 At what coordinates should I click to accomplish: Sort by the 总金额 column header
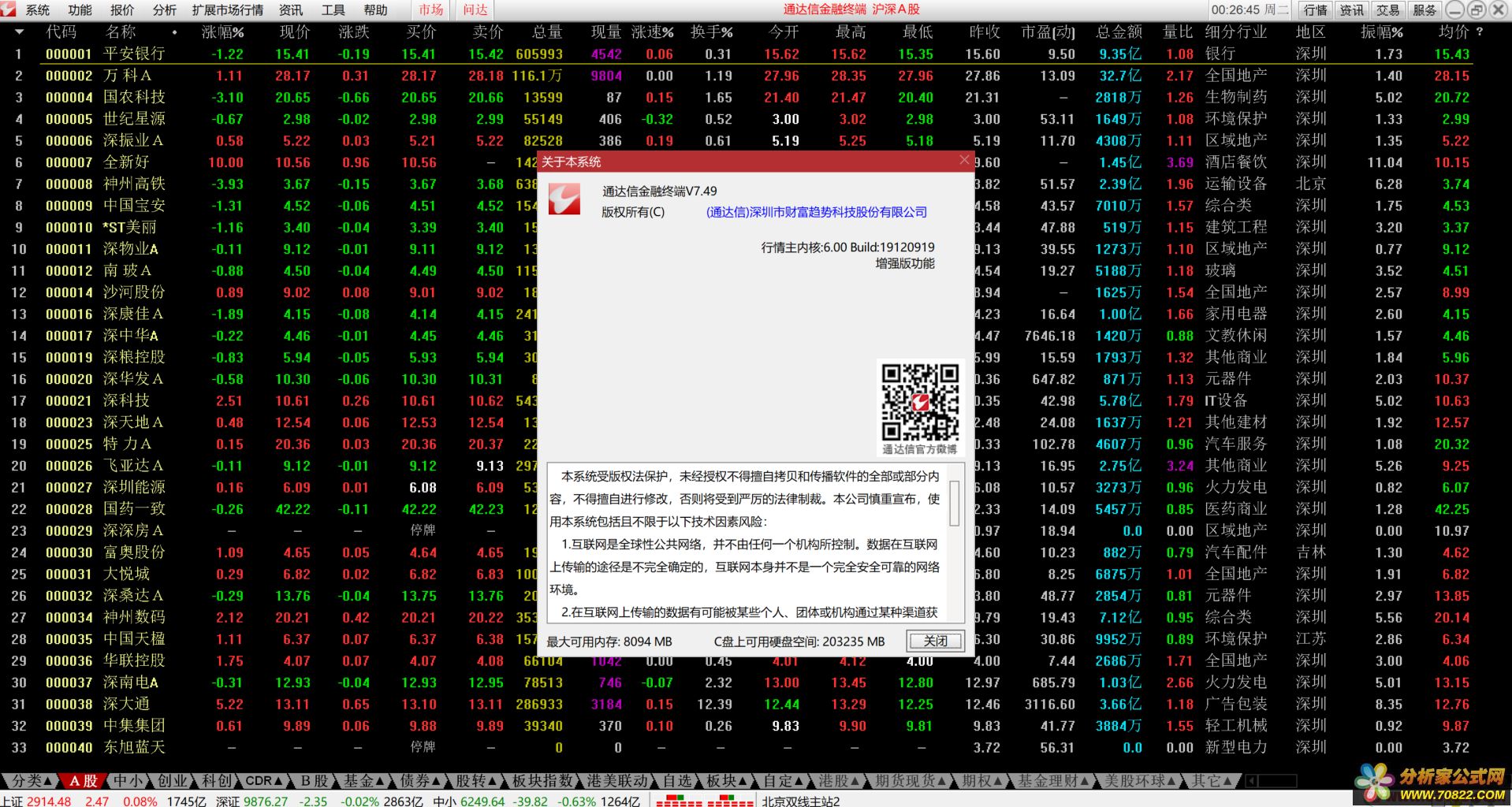click(1119, 32)
